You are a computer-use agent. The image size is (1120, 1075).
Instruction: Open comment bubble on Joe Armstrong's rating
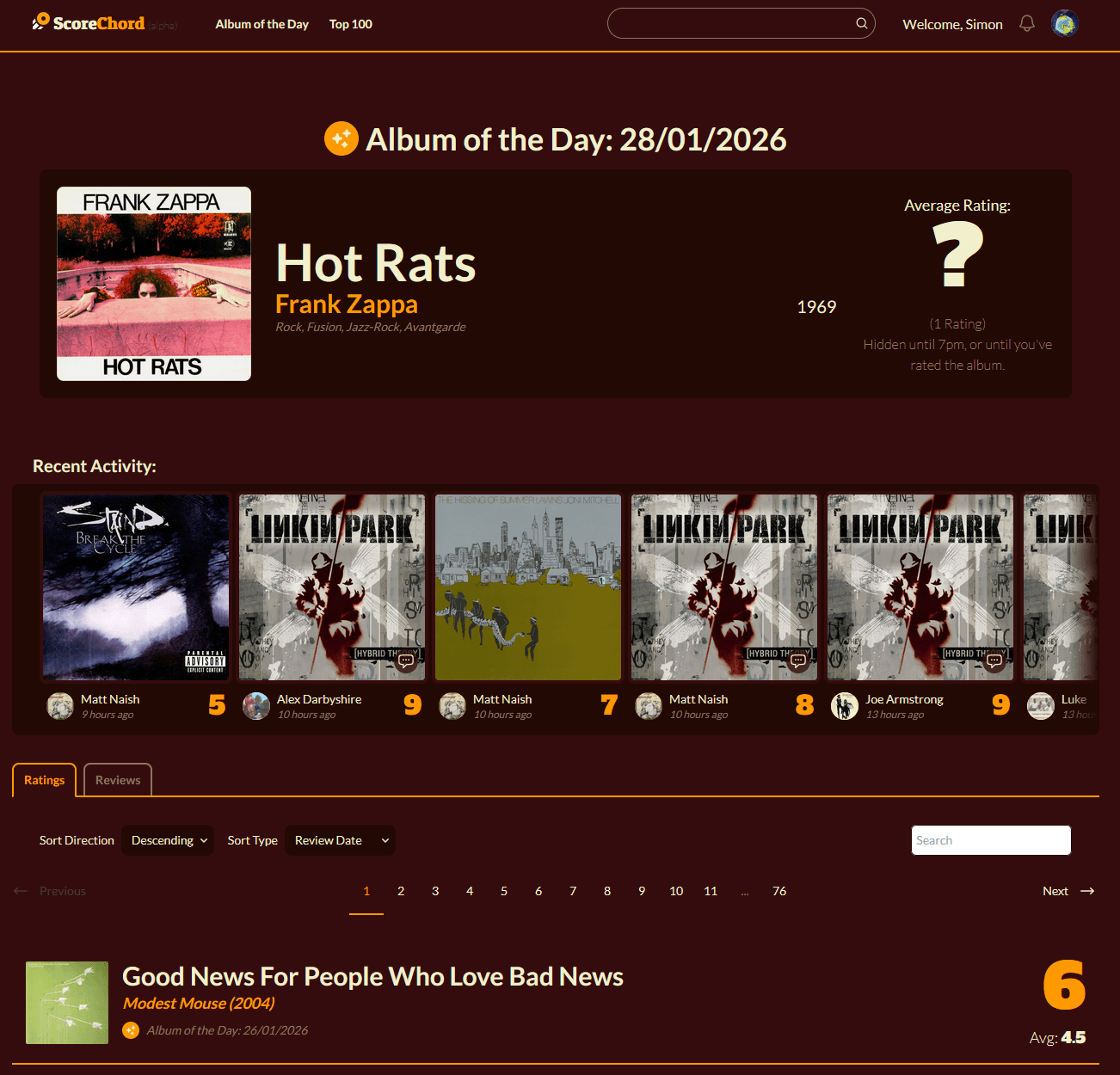(994, 661)
